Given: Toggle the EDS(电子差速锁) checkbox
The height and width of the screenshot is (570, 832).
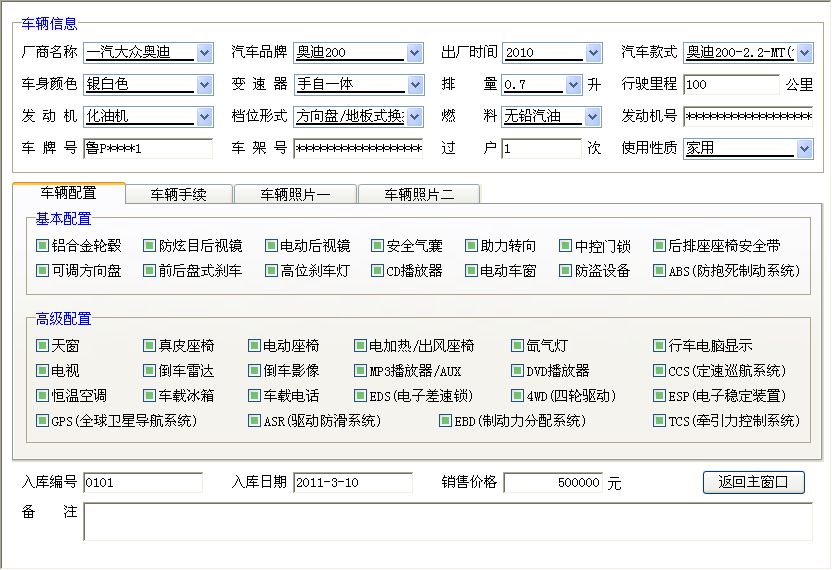Looking at the screenshot, I should (x=360, y=395).
